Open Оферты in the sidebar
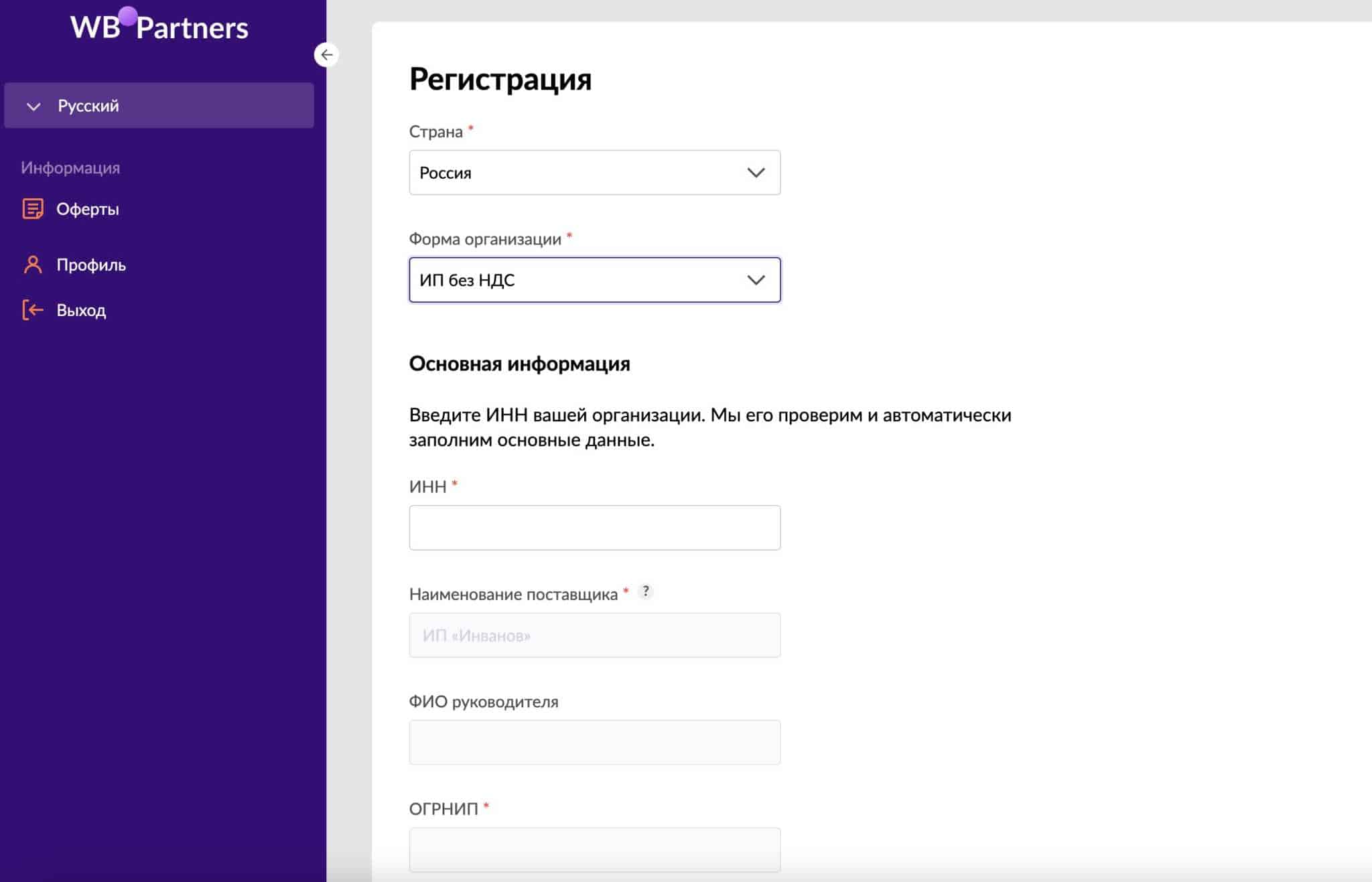This screenshot has width=1372, height=882. 88,209
